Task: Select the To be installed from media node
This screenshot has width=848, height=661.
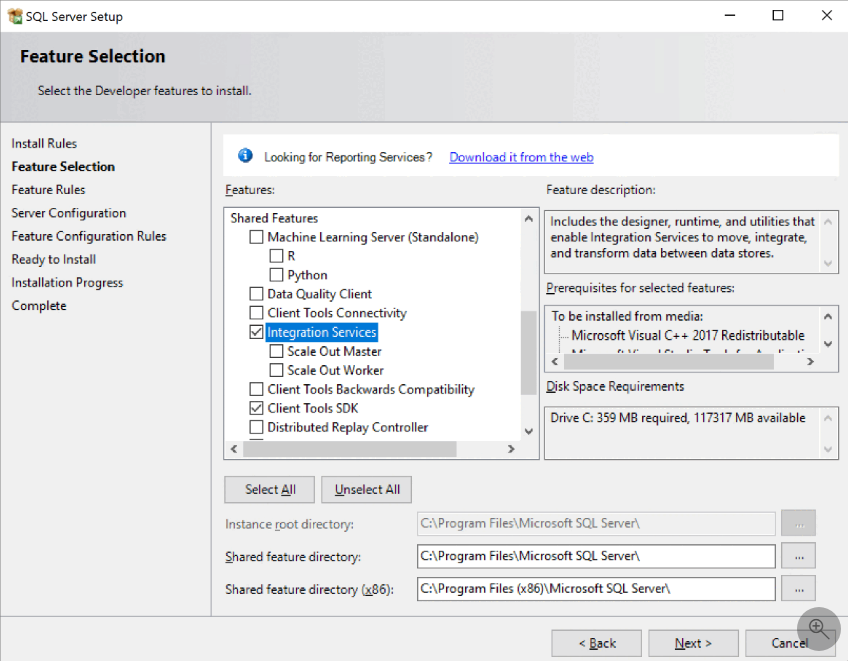Action: tap(627, 316)
